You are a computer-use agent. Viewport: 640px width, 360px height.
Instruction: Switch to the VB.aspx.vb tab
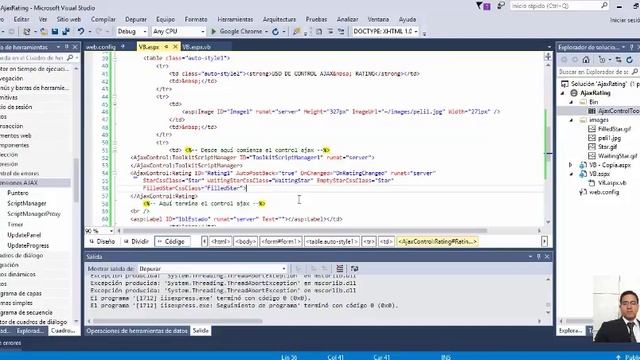pos(197,47)
